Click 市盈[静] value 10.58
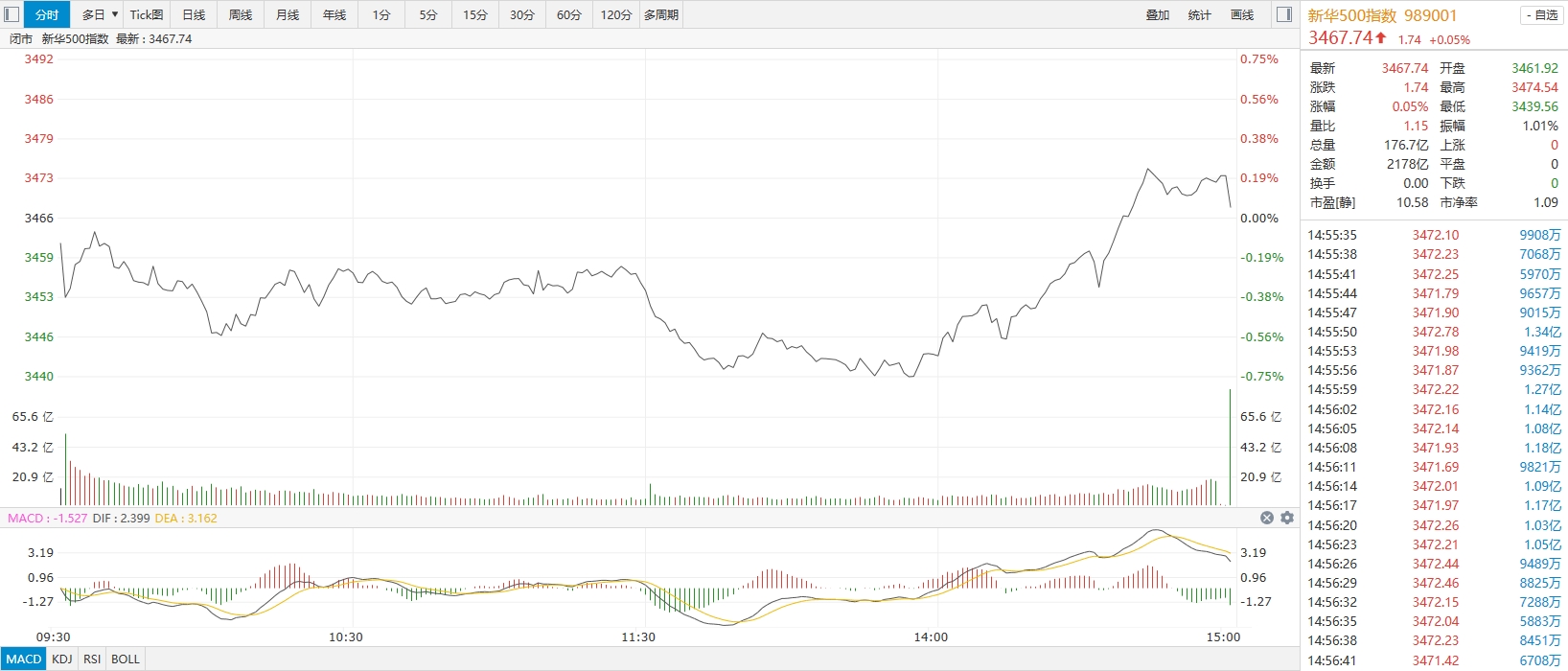The height and width of the screenshot is (671, 1568). tap(1413, 202)
